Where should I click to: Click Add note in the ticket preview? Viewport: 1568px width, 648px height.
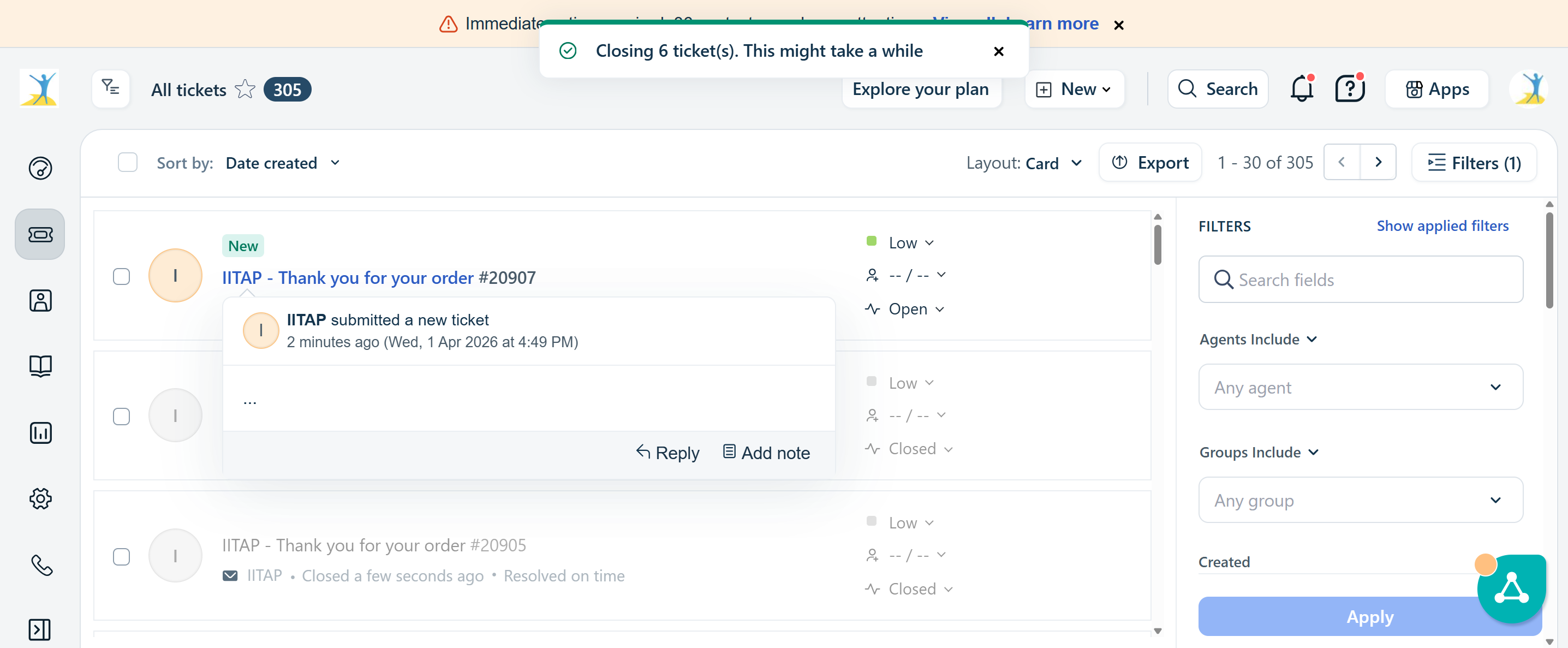[766, 453]
